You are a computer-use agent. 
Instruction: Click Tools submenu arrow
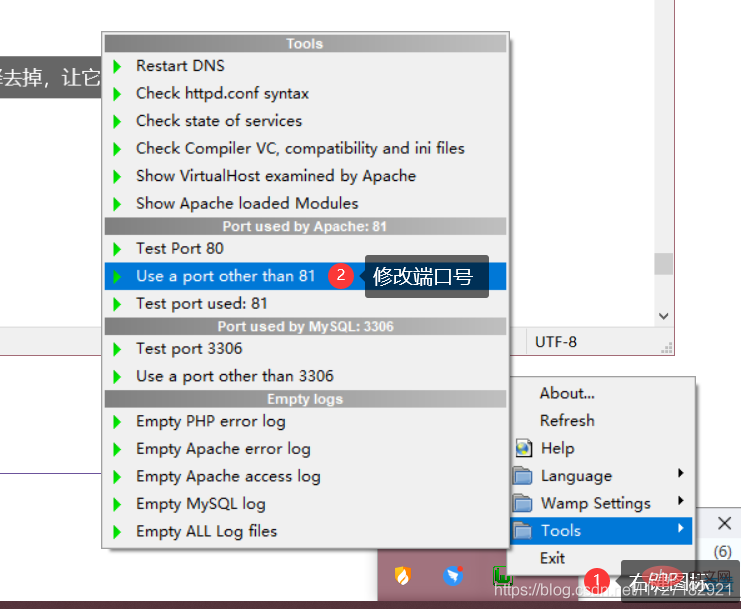click(681, 528)
